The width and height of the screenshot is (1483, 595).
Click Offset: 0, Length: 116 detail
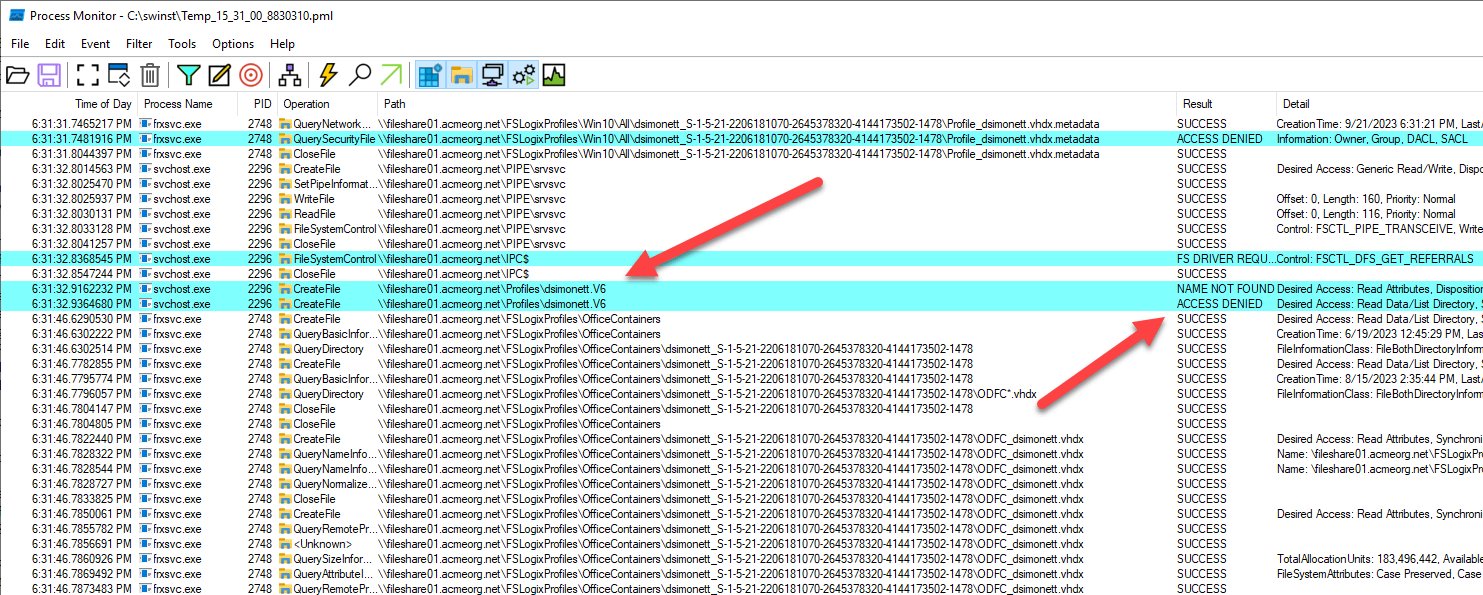click(x=1366, y=214)
